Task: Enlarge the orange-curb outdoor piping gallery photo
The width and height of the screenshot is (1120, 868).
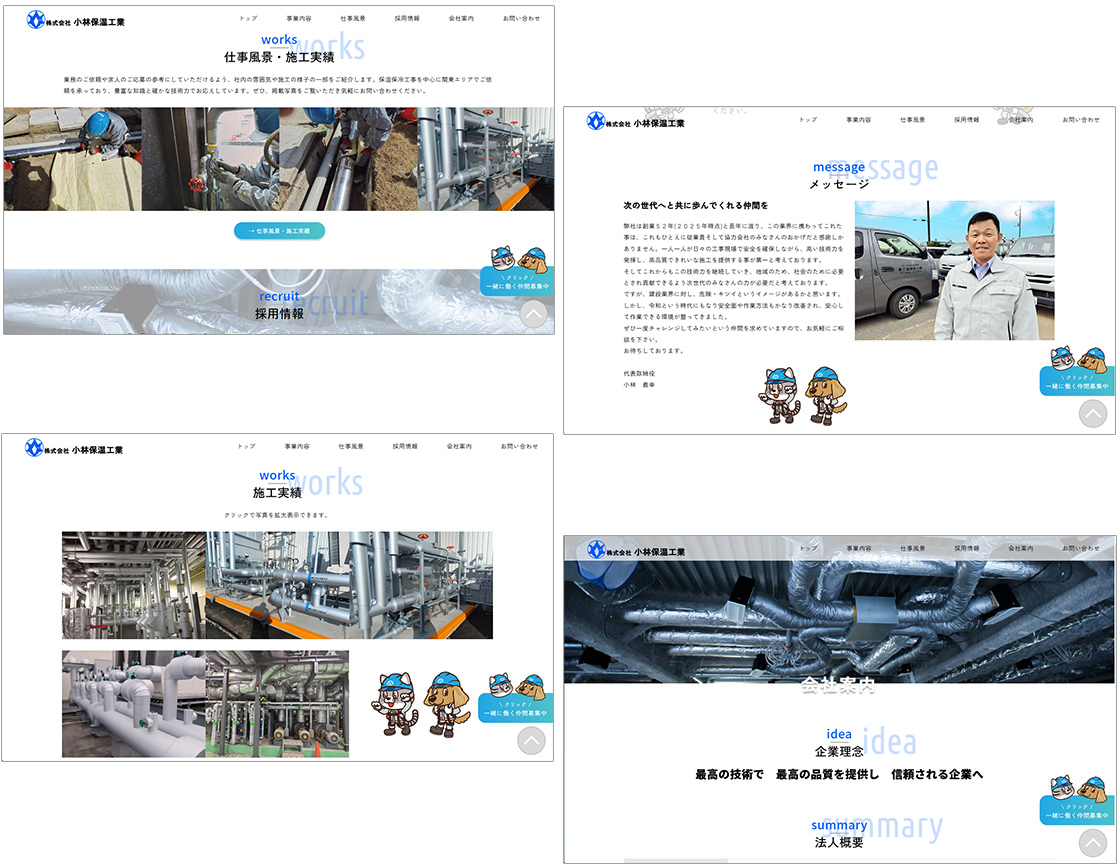Action: tap(349, 585)
